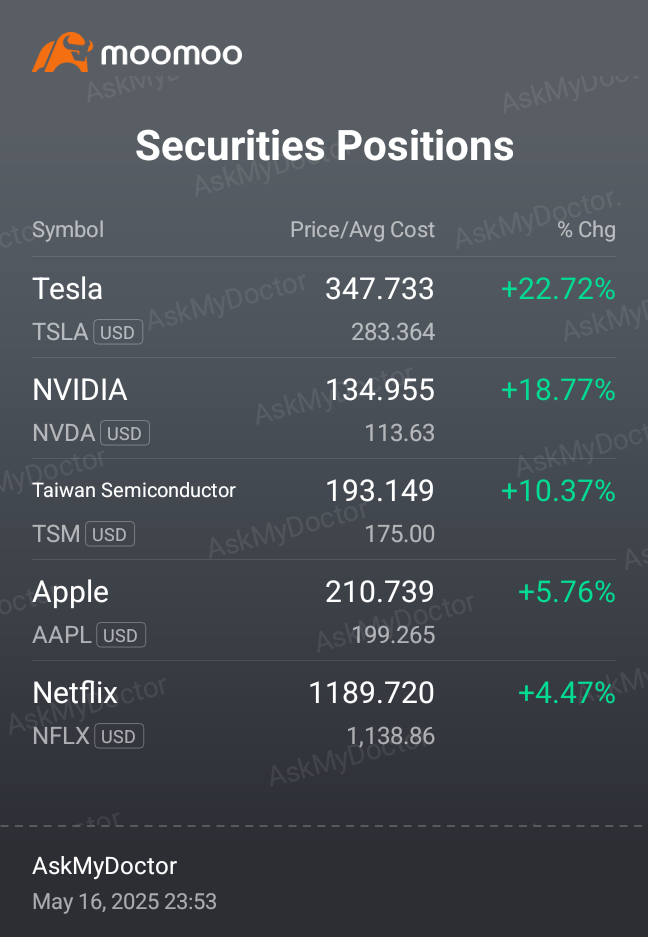Open the Apple position row
Screen dimensions: 648x937
pyautogui.click(x=324, y=611)
